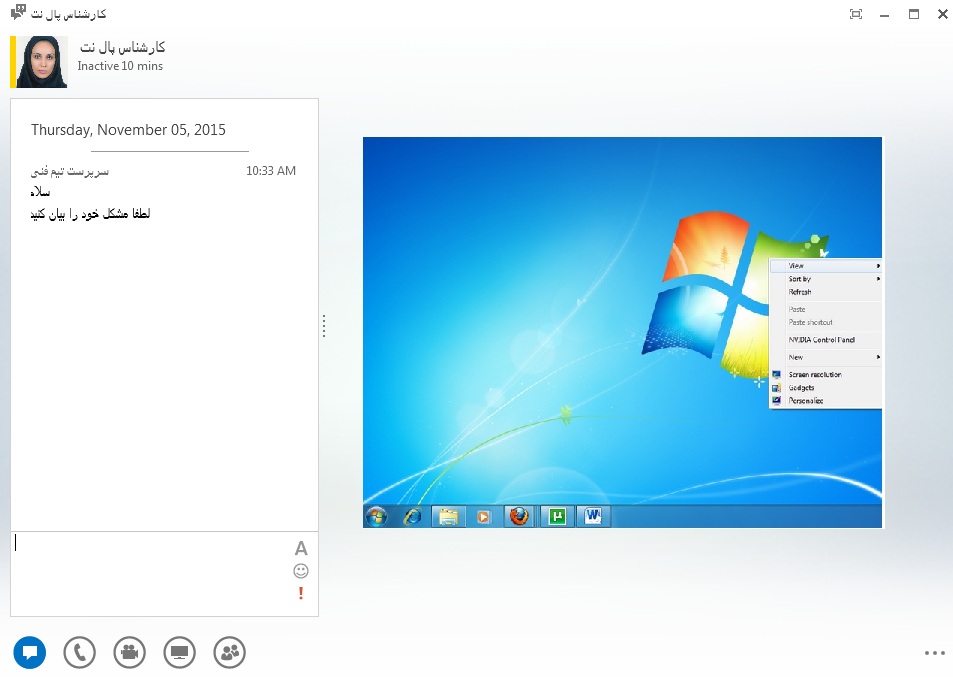This screenshot has width=953, height=677.
Task: Click the '10:33 AM' message timestamp
Action: pos(271,171)
